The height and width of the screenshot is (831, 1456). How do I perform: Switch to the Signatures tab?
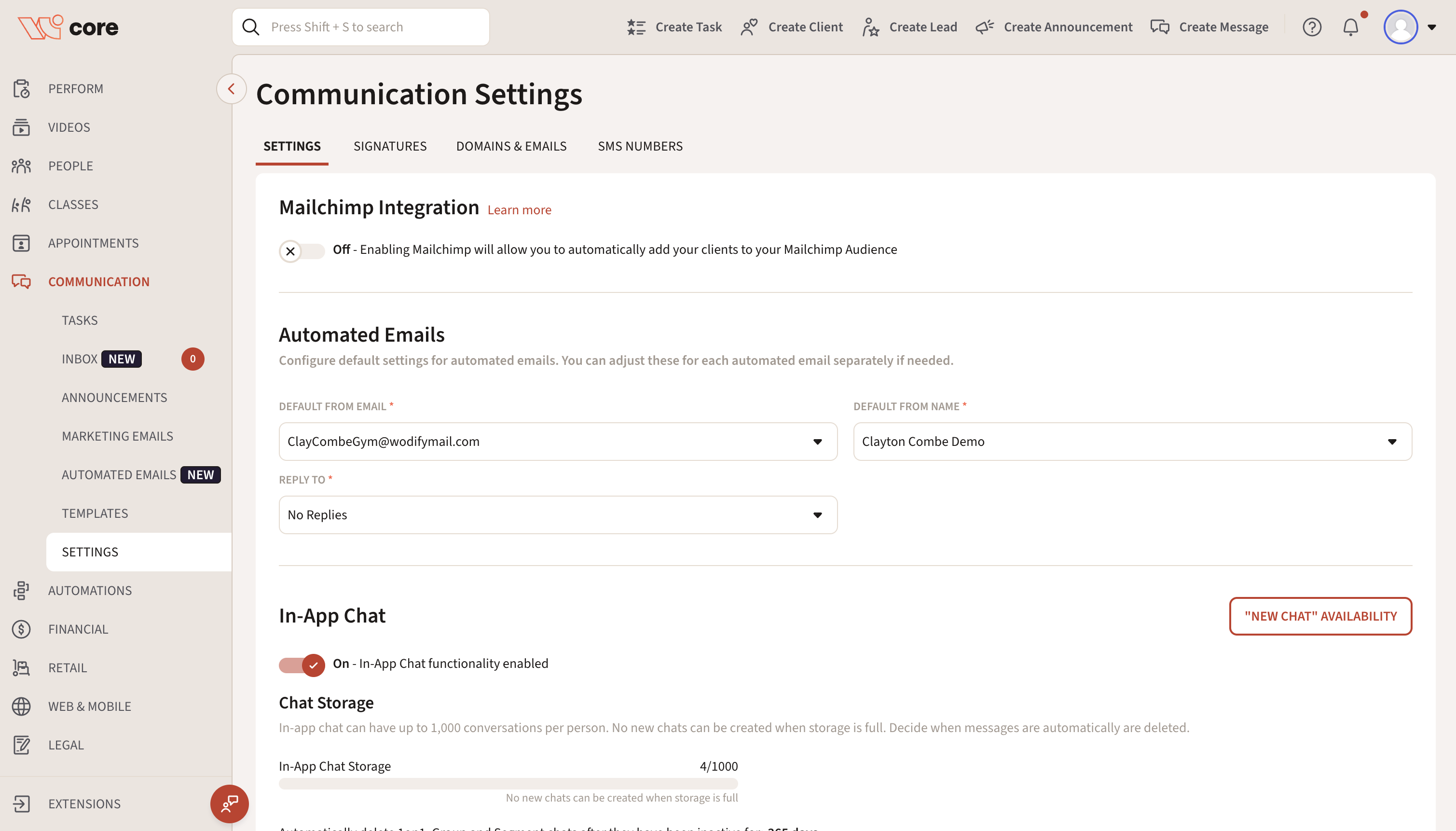[390, 146]
